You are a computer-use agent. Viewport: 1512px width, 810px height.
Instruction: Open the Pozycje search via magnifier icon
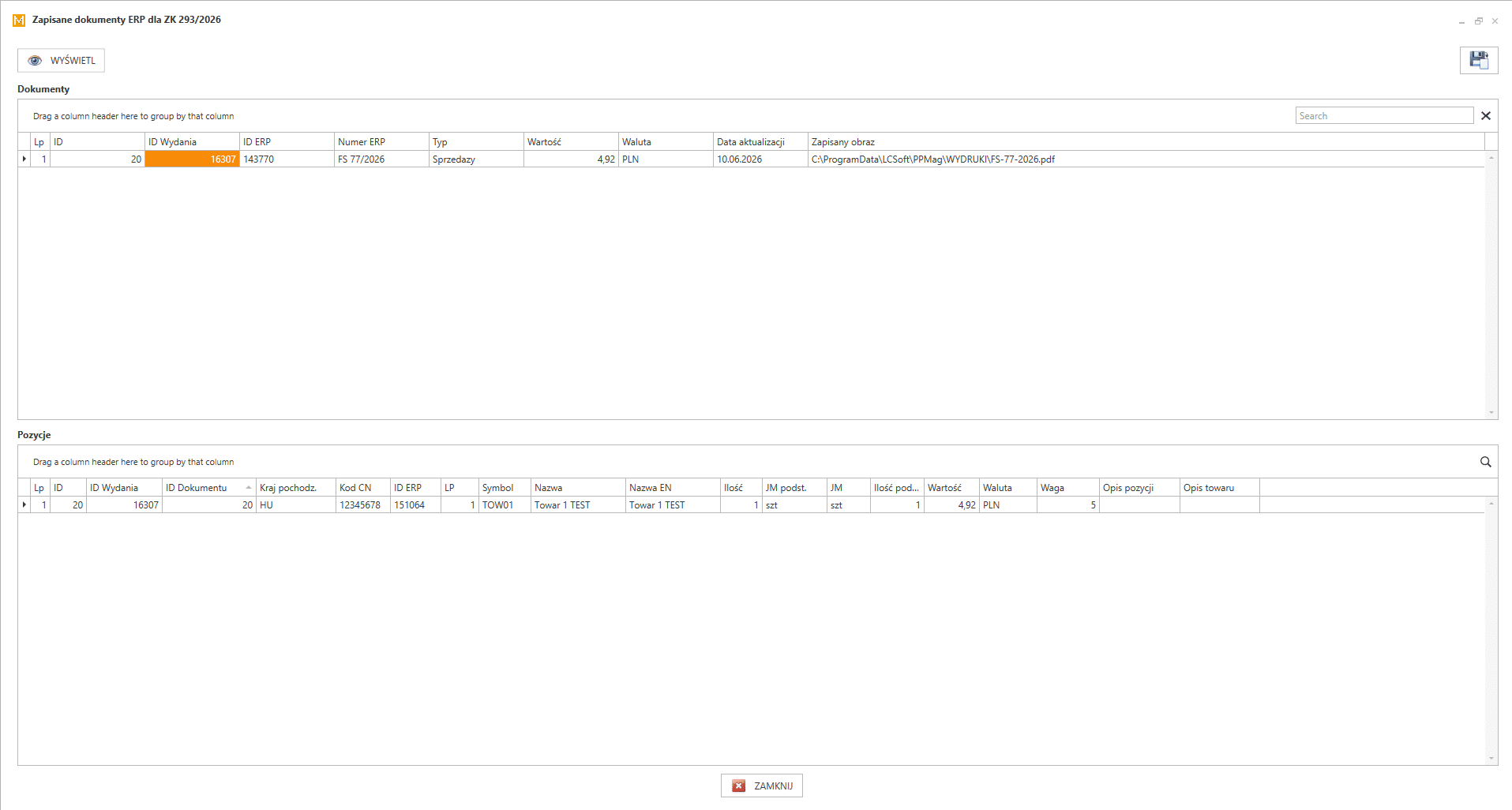point(1485,462)
